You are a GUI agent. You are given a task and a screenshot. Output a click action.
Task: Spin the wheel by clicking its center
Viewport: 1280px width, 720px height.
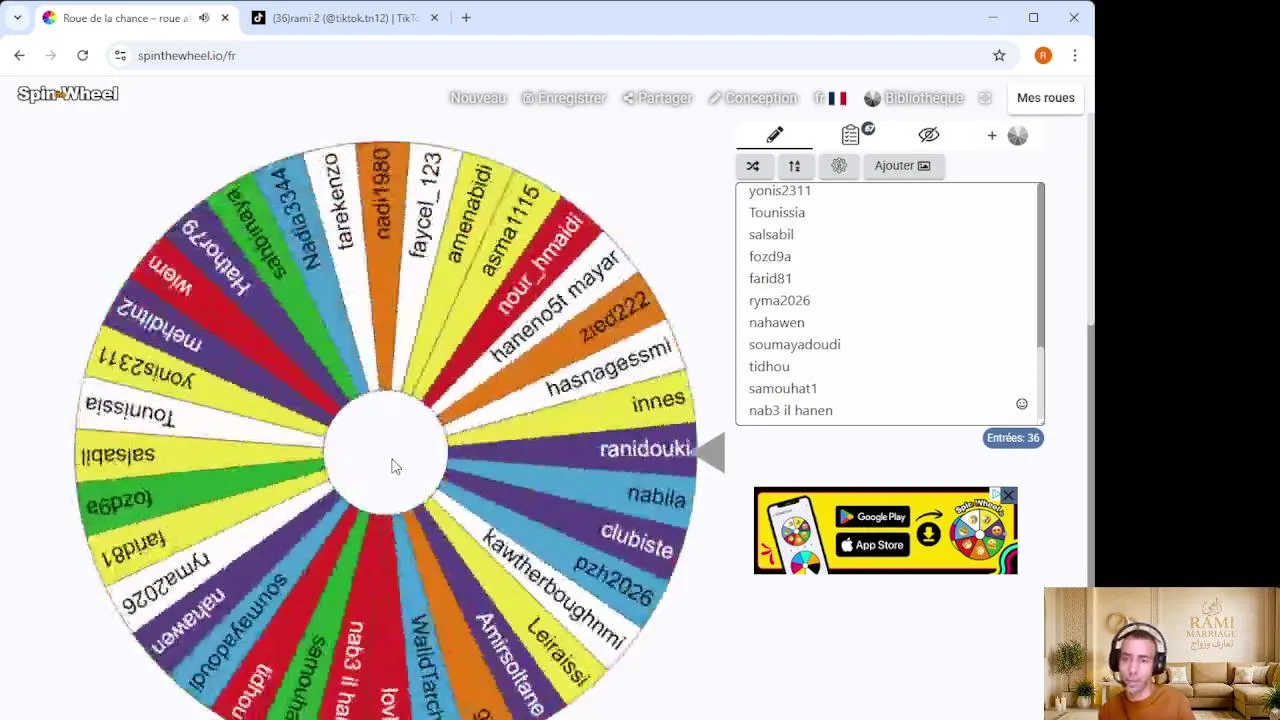click(x=385, y=453)
